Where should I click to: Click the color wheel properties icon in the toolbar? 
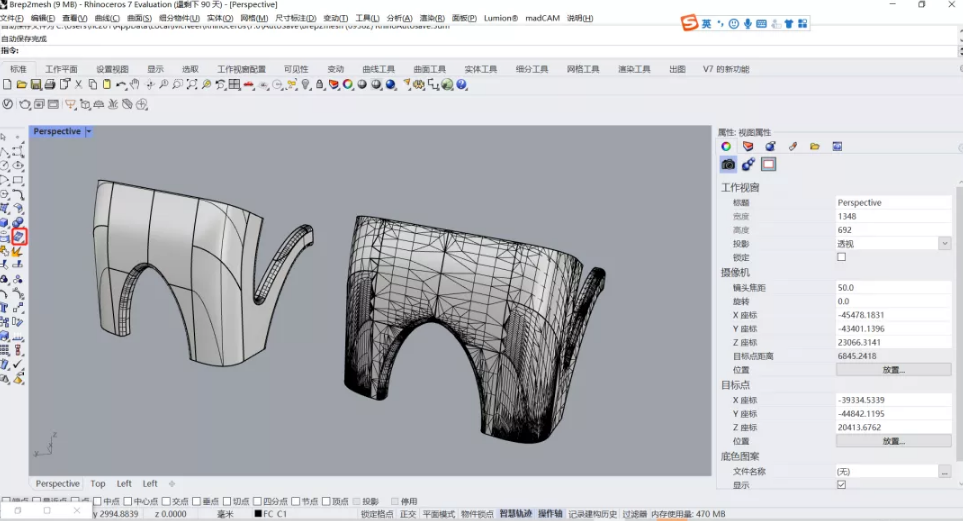[348, 84]
